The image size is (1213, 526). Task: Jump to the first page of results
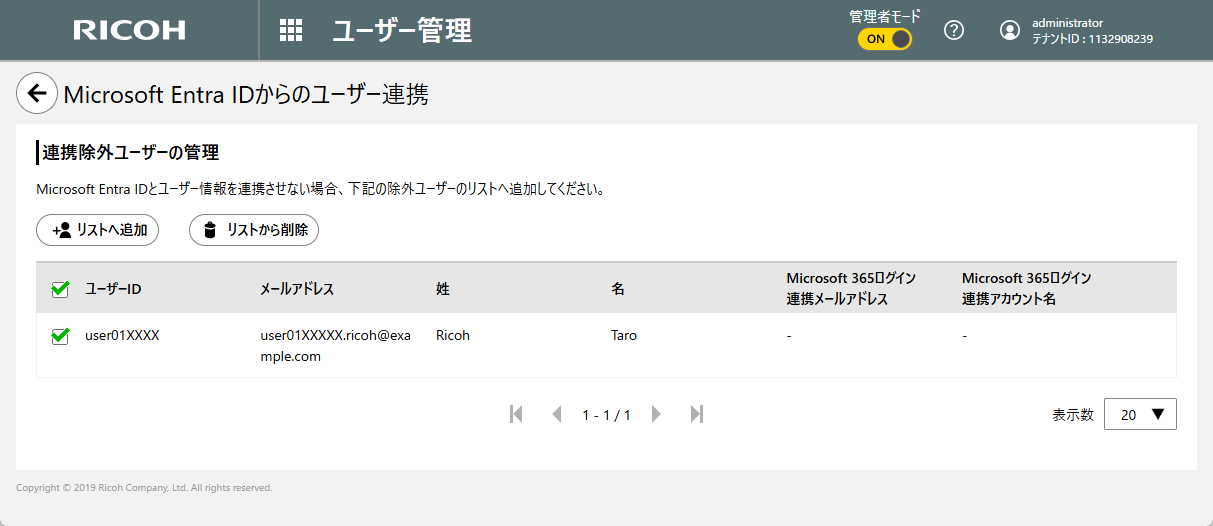click(x=516, y=414)
